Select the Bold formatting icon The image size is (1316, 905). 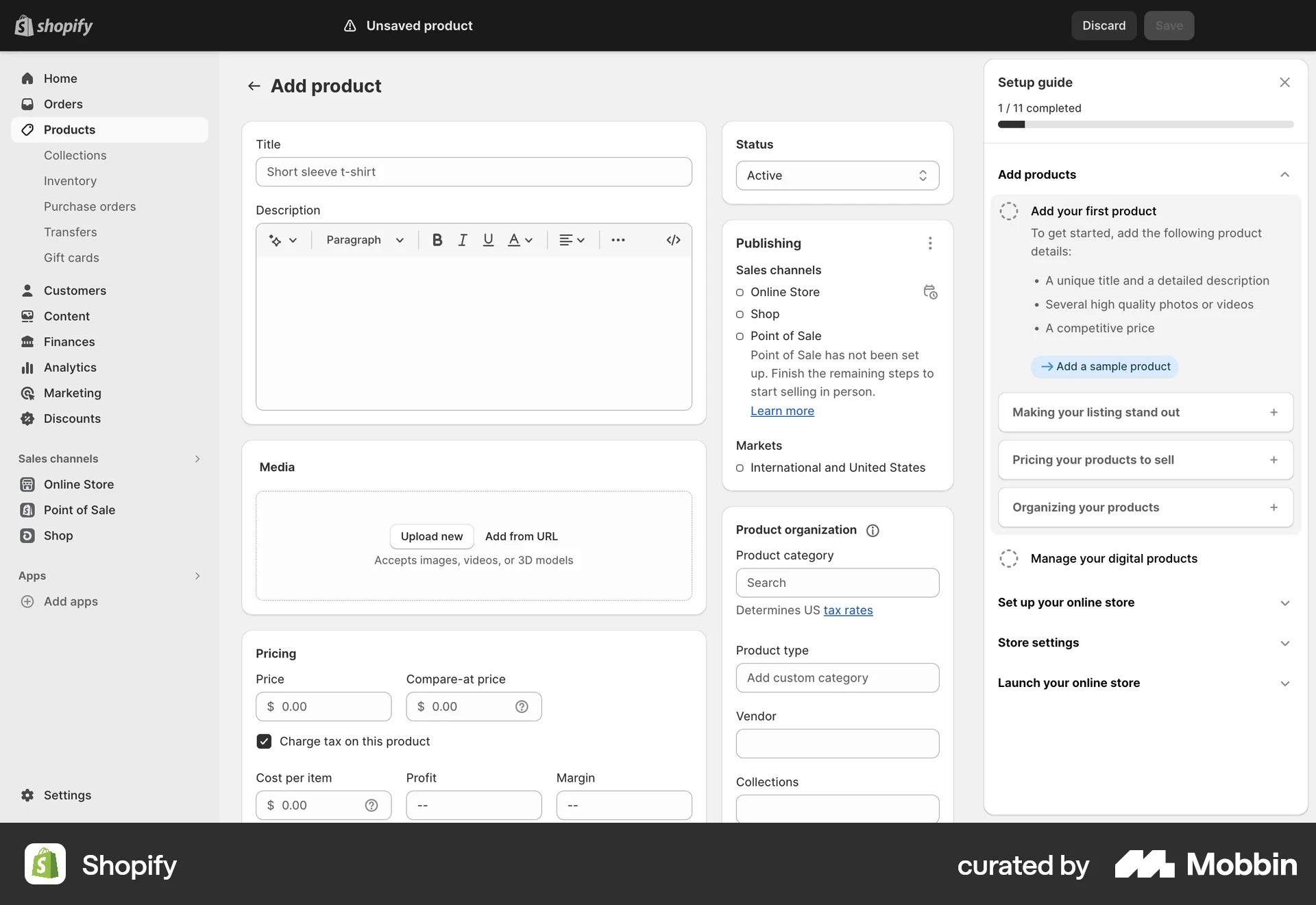coord(437,239)
